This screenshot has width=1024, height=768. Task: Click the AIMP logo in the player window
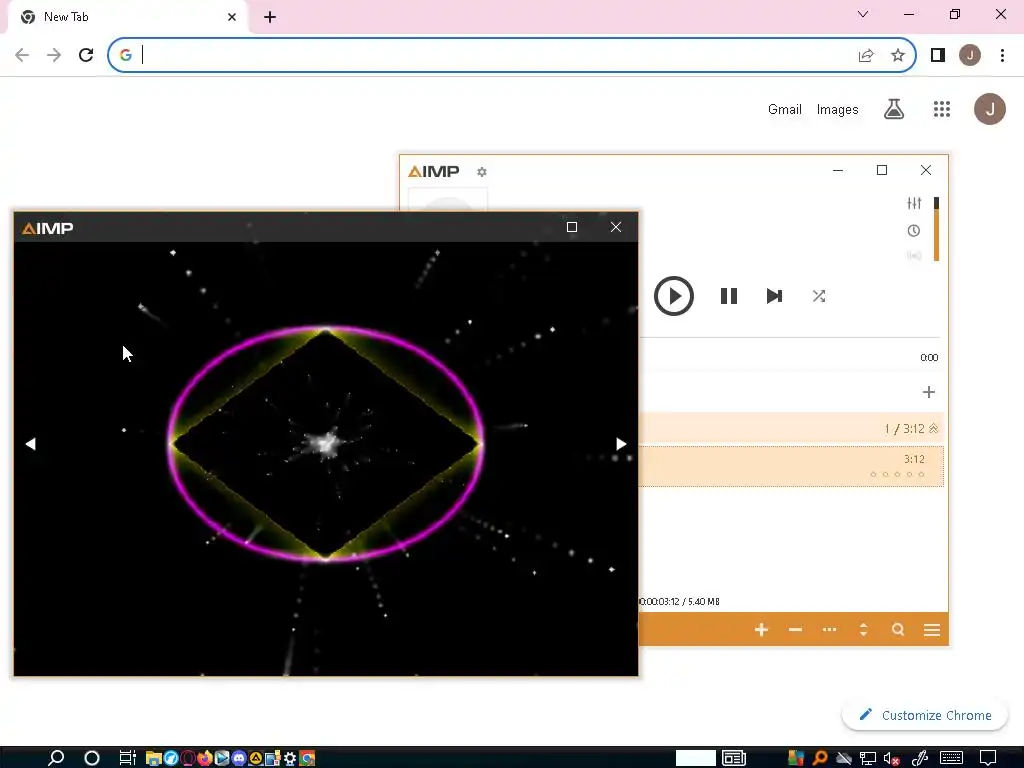tap(434, 171)
